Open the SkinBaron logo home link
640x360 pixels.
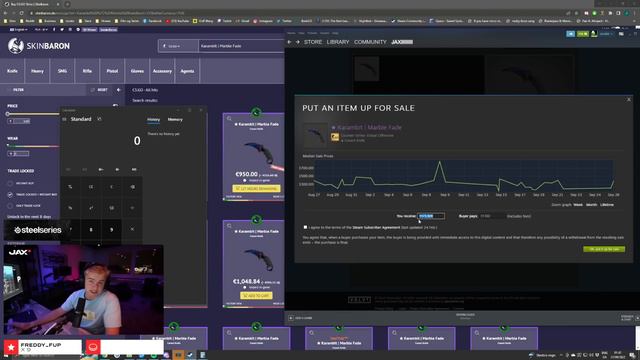tap(39, 46)
